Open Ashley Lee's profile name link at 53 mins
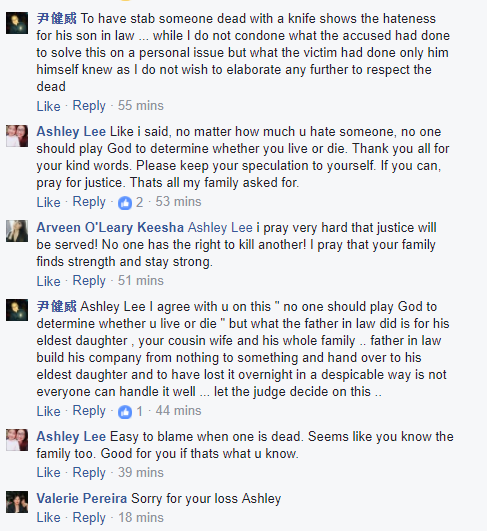The image size is (487, 531). coord(71,131)
